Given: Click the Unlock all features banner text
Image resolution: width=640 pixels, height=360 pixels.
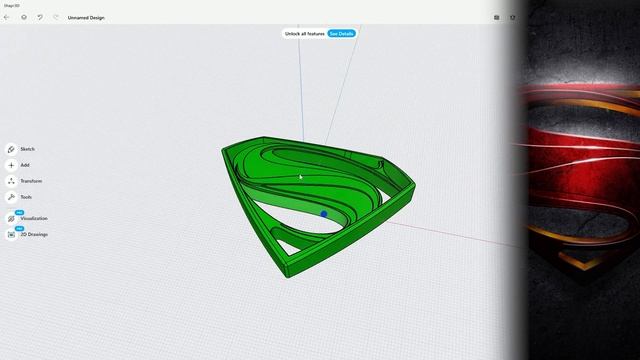Looking at the screenshot, I should (304, 34).
